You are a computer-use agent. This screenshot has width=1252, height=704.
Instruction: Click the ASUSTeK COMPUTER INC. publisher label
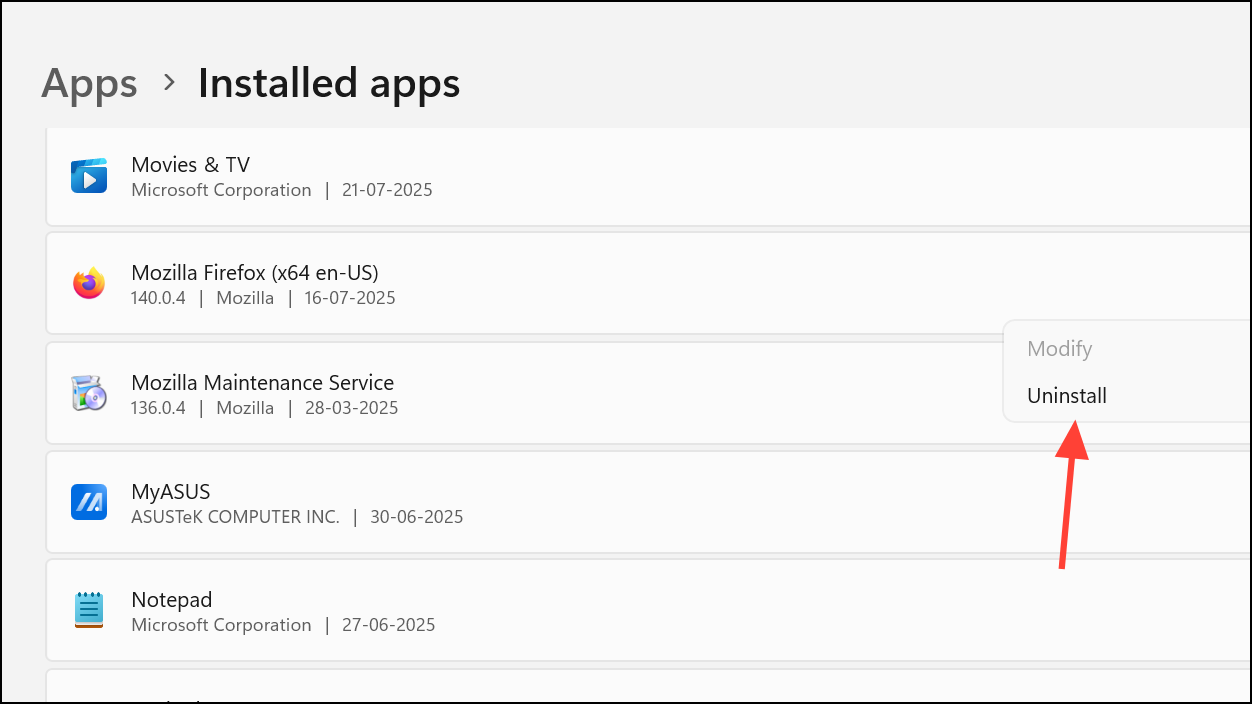click(235, 517)
